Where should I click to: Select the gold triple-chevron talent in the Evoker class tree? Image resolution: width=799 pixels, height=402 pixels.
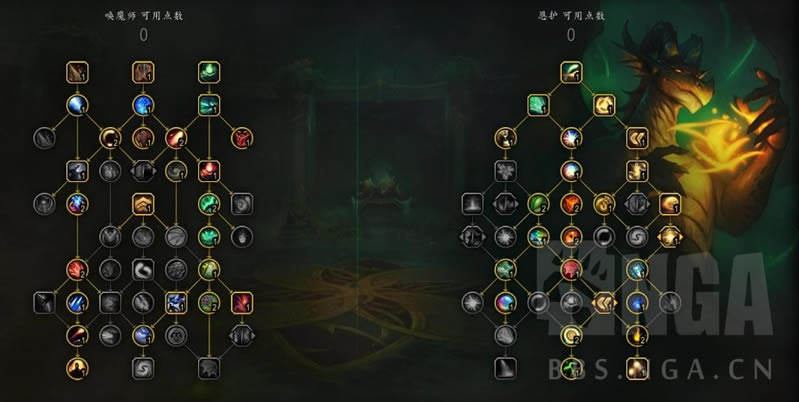click(143, 204)
